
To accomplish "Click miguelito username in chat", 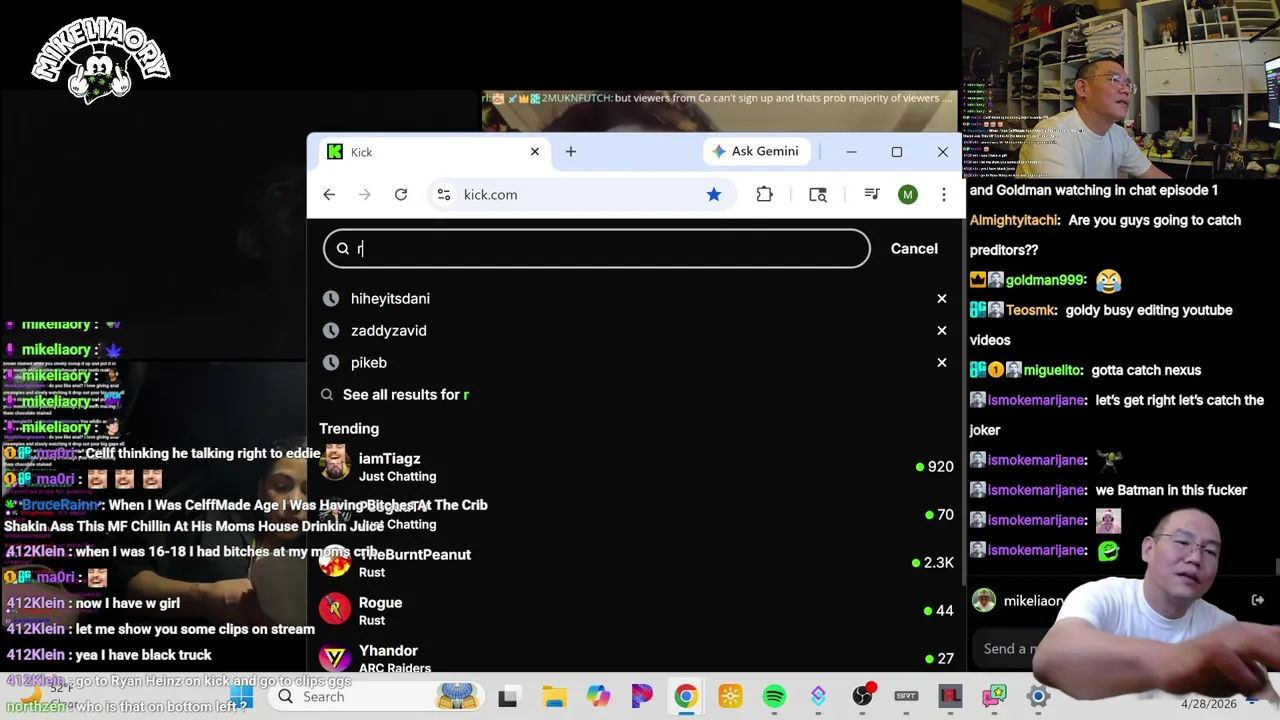I will pos(1053,370).
